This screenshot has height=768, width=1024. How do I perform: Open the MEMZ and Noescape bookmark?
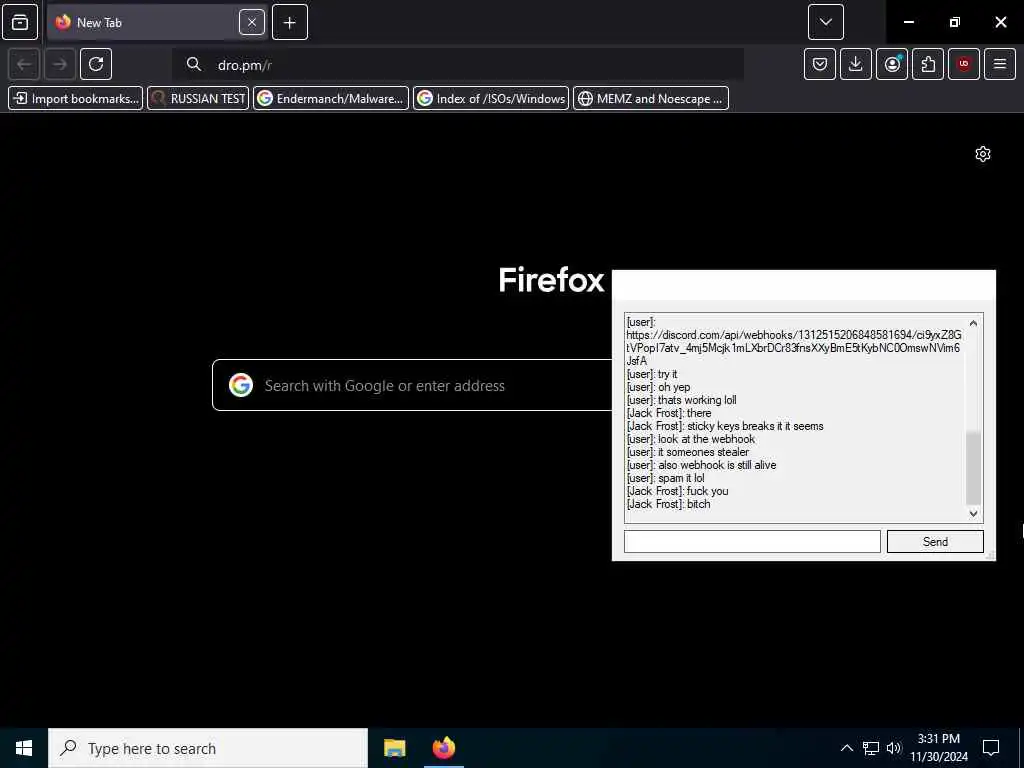tap(651, 99)
